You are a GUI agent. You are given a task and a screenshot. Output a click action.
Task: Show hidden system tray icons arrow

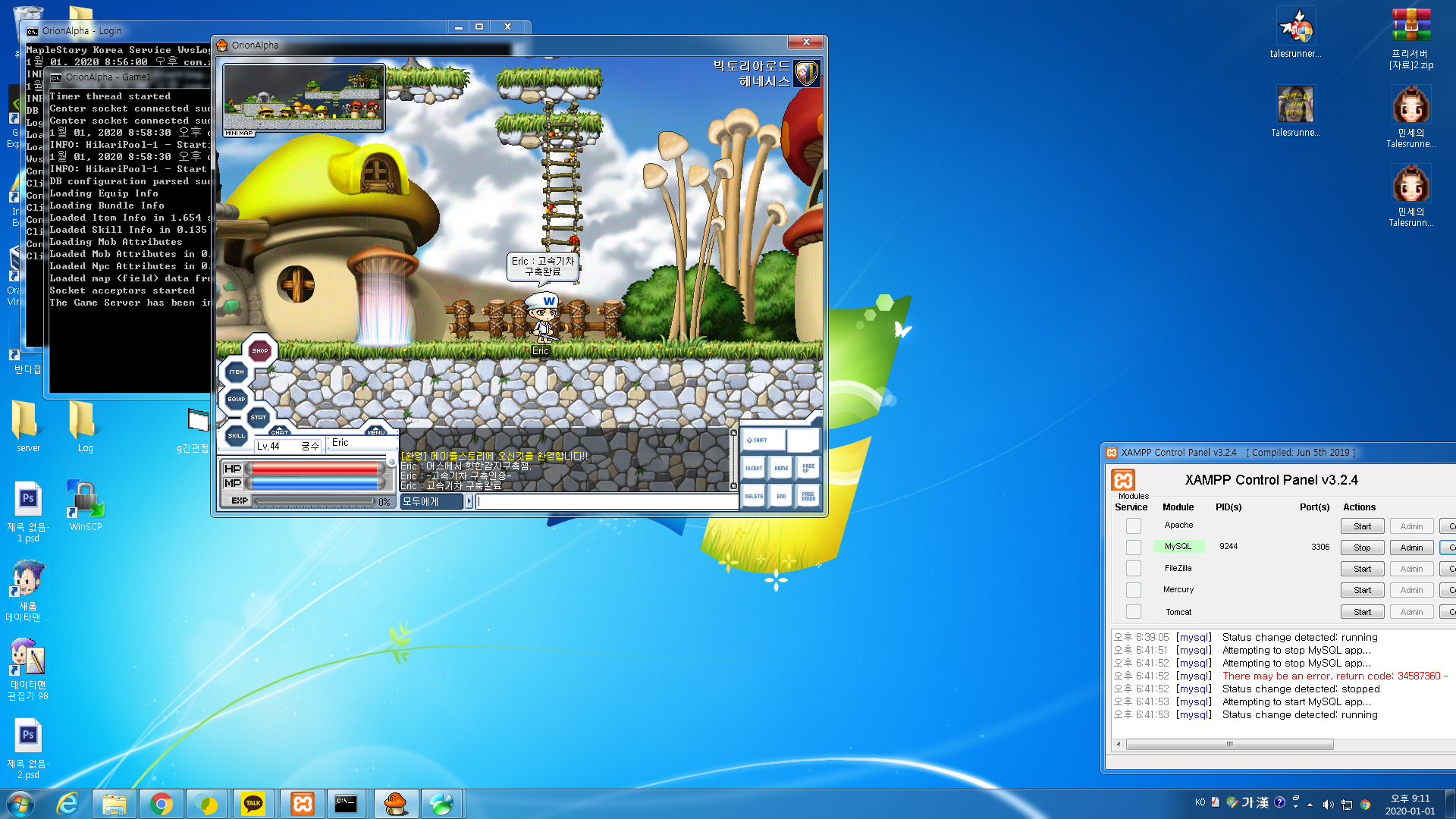[1310, 804]
